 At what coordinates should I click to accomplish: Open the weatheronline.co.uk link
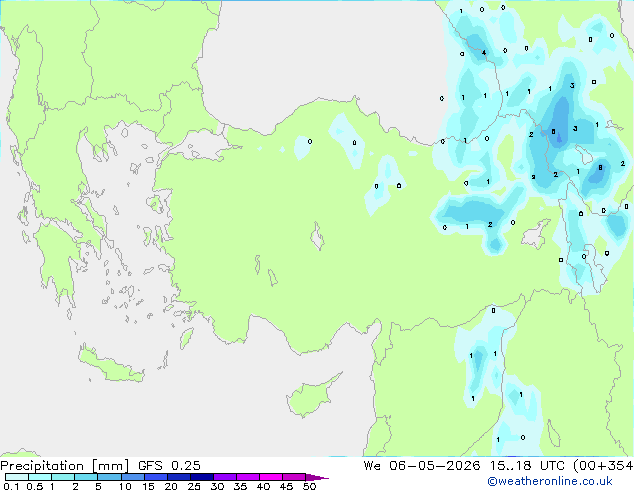[550, 481]
